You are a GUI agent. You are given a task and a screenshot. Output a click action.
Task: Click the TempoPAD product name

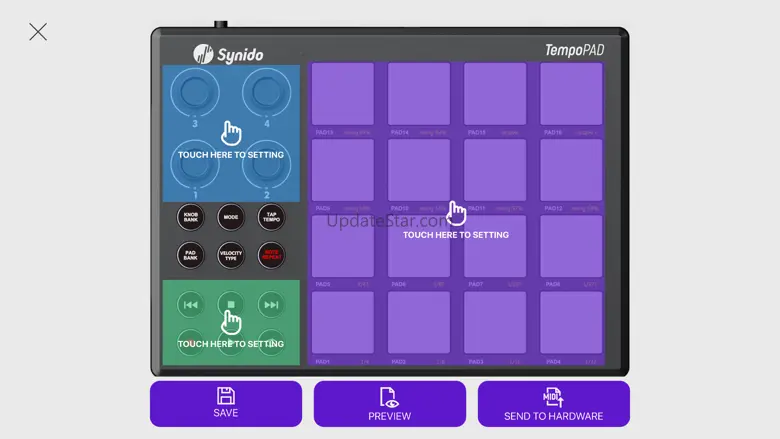point(575,50)
